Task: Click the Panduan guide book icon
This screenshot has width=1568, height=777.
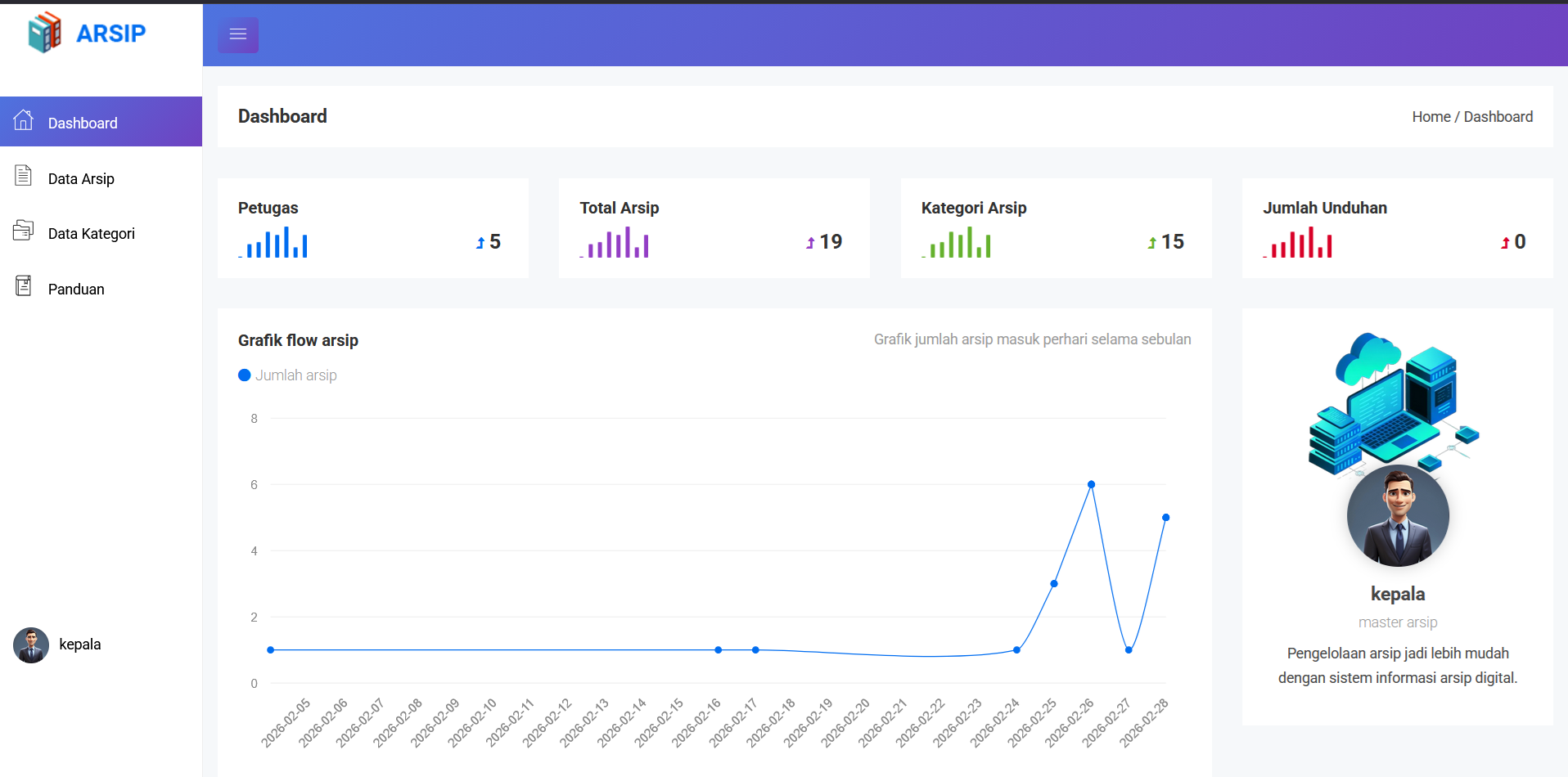Action: (x=24, y=286)
